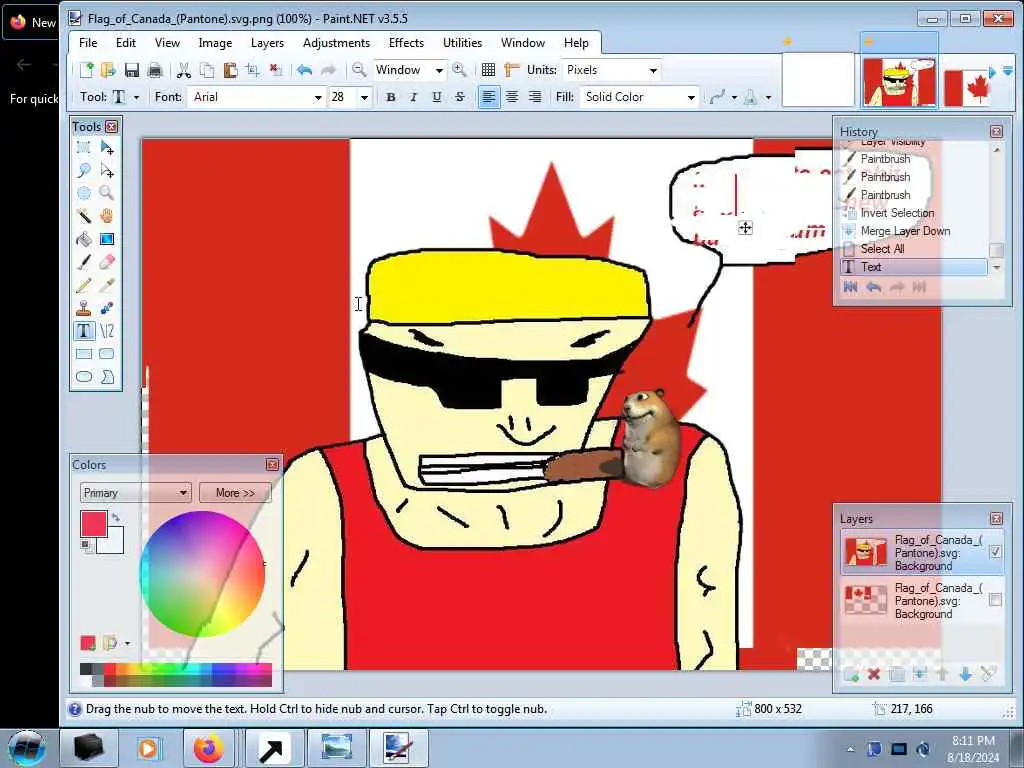Viewport: 1024px width, 768px height.
Task: Toggle Underline text formatting
Action: 437,97
